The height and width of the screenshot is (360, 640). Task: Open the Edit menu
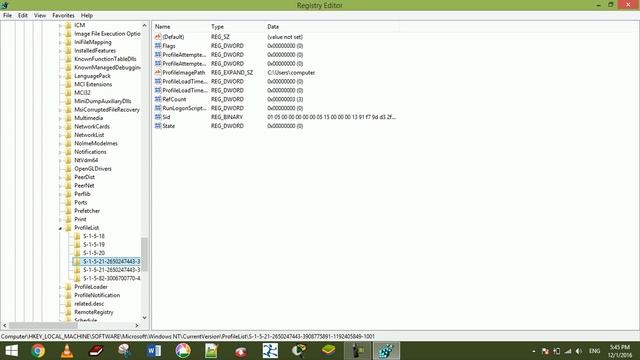22,16
